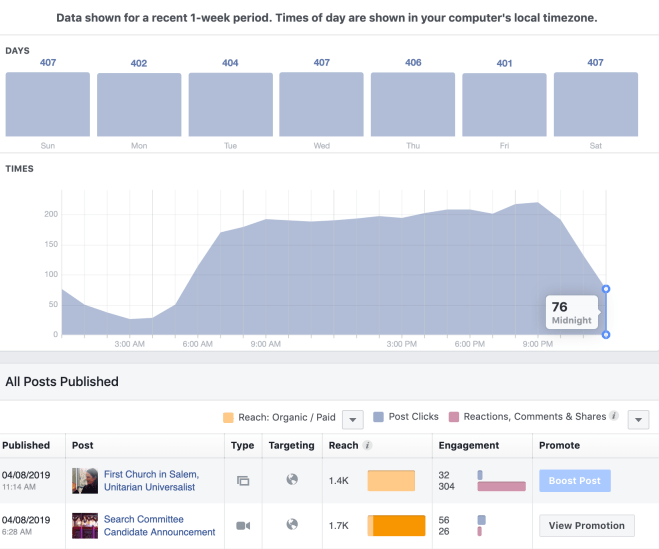Screen dimensions: 659x549
Task: Click the Reach info icon in column header
Action: 368,445
